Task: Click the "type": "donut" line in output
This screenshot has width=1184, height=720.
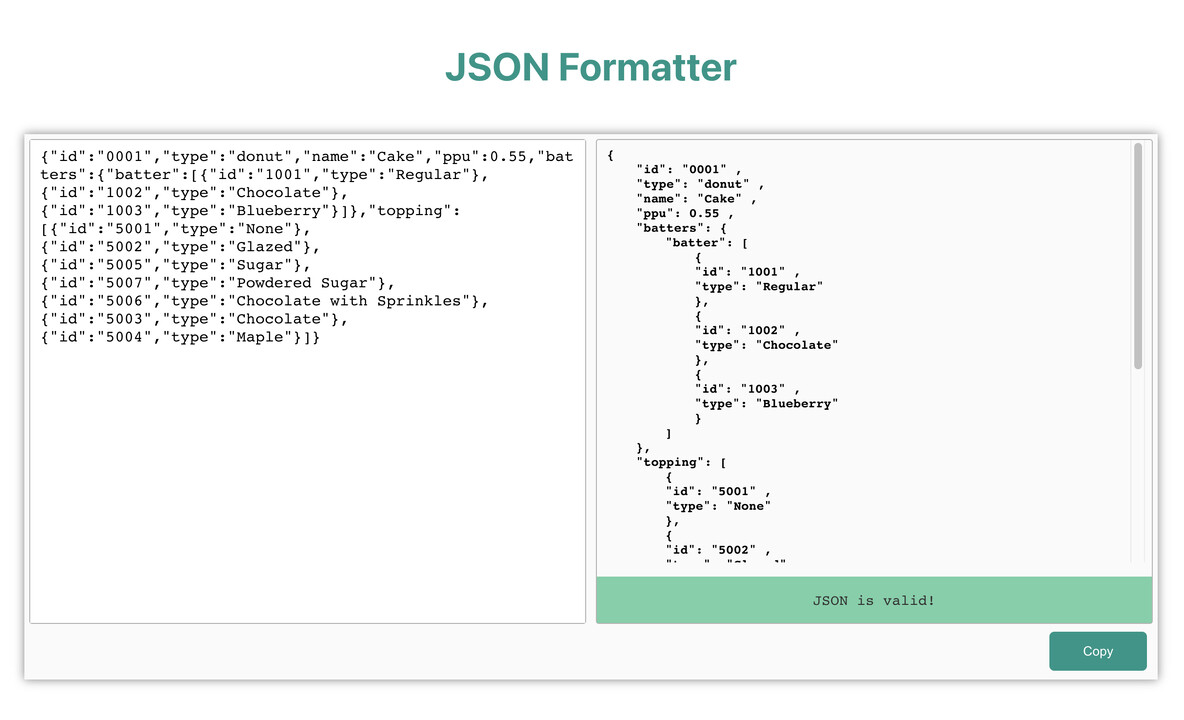Action: tap(699, 184)
